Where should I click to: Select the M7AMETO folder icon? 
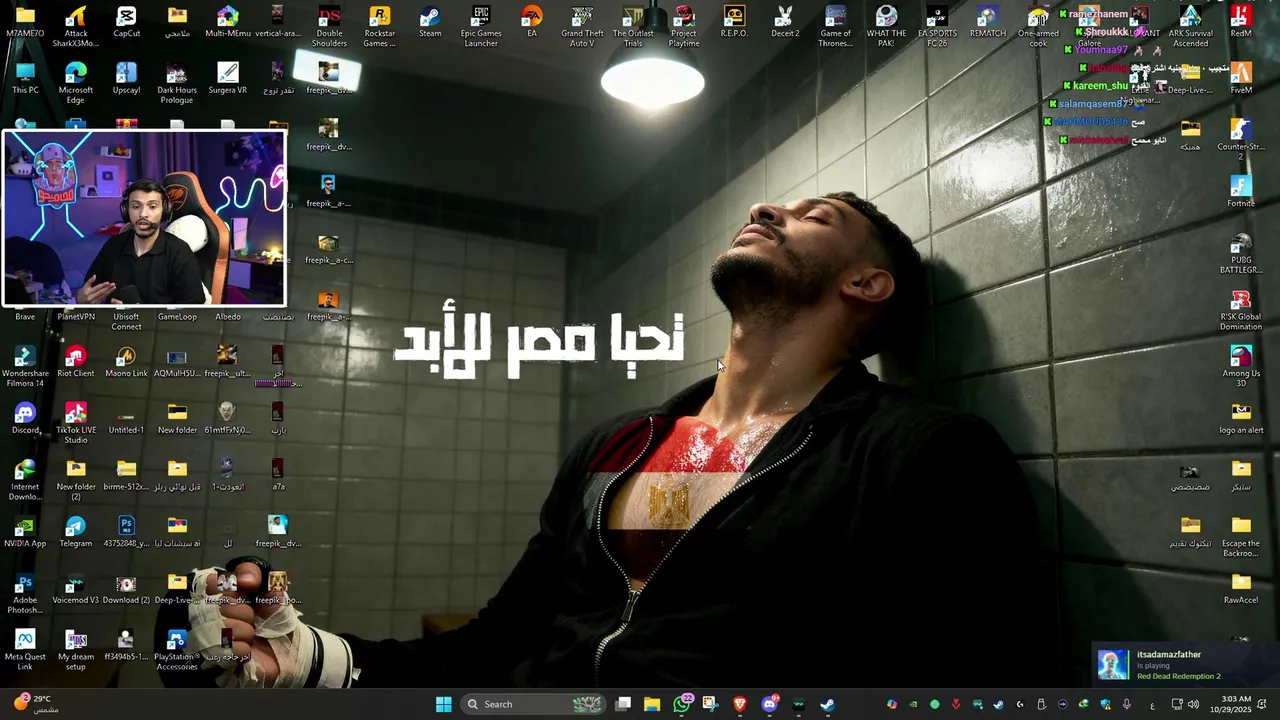click(25, 22)
